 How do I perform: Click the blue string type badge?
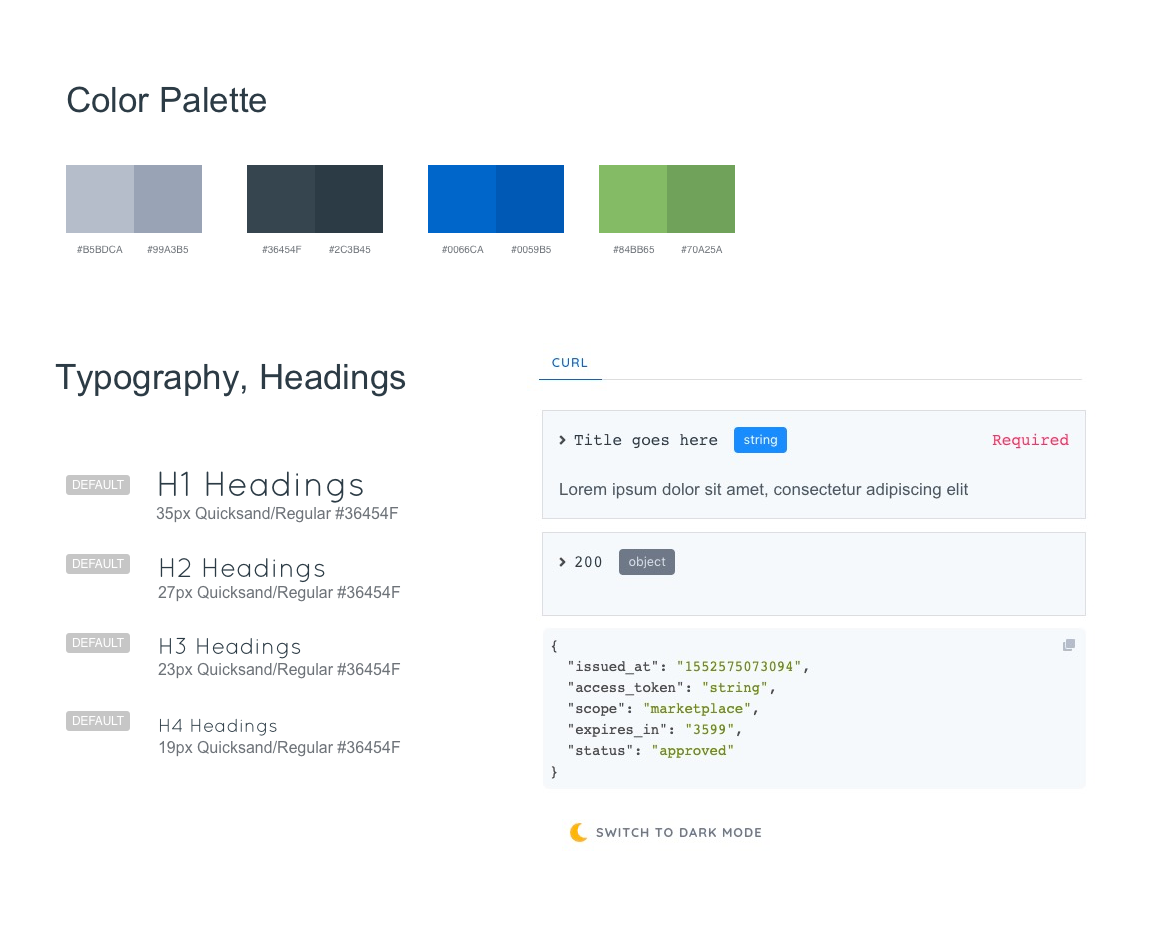coord(760,440)
